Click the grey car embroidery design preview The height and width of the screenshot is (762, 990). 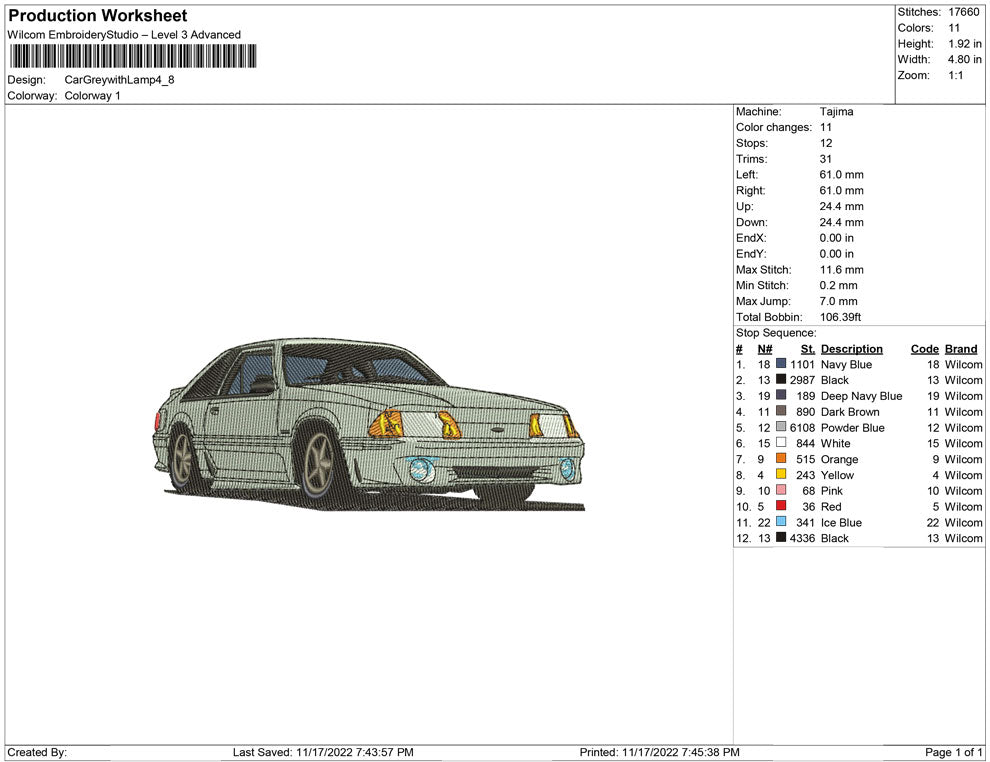[370, 425]
